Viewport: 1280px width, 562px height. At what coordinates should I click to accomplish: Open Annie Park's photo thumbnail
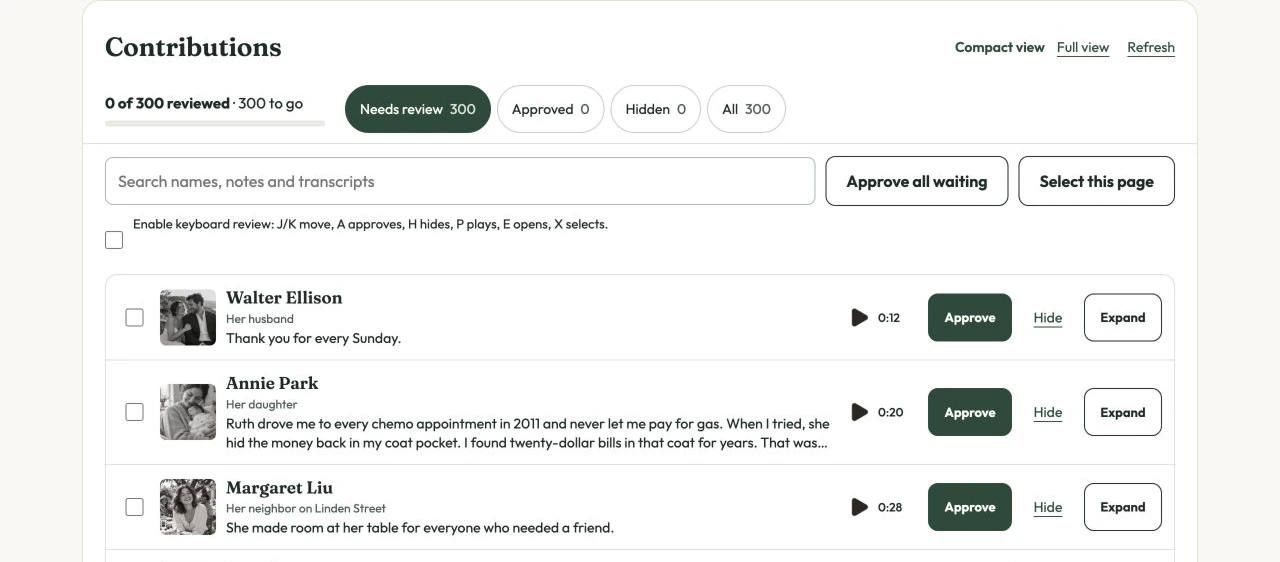188,412
